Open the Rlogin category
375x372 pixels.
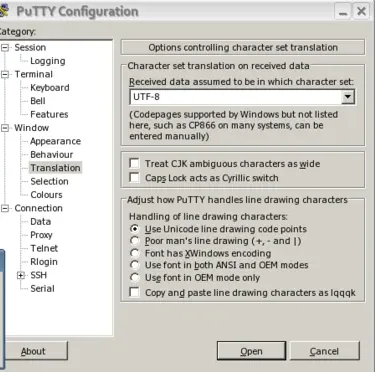44,262
